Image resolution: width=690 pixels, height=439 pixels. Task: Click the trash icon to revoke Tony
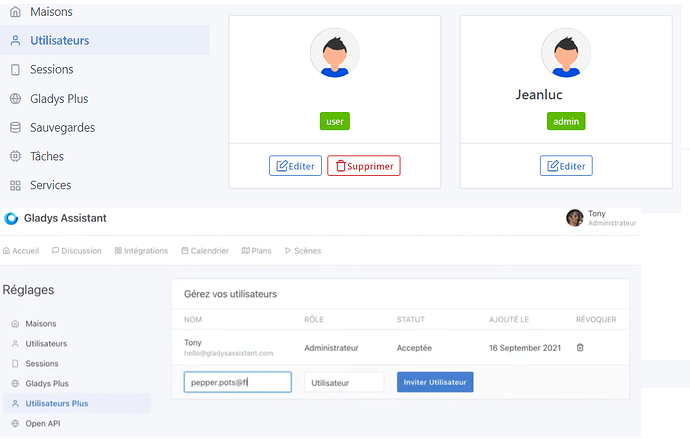click(581, 348)
